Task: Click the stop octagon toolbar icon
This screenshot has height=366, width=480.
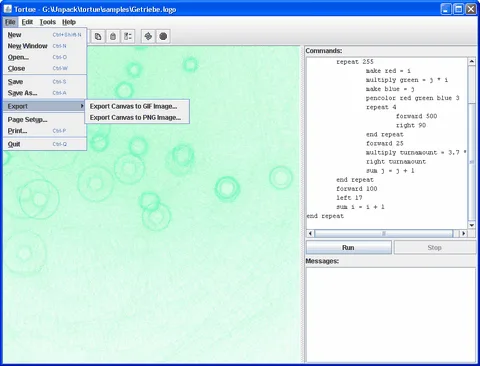Action: click(163, 36)
